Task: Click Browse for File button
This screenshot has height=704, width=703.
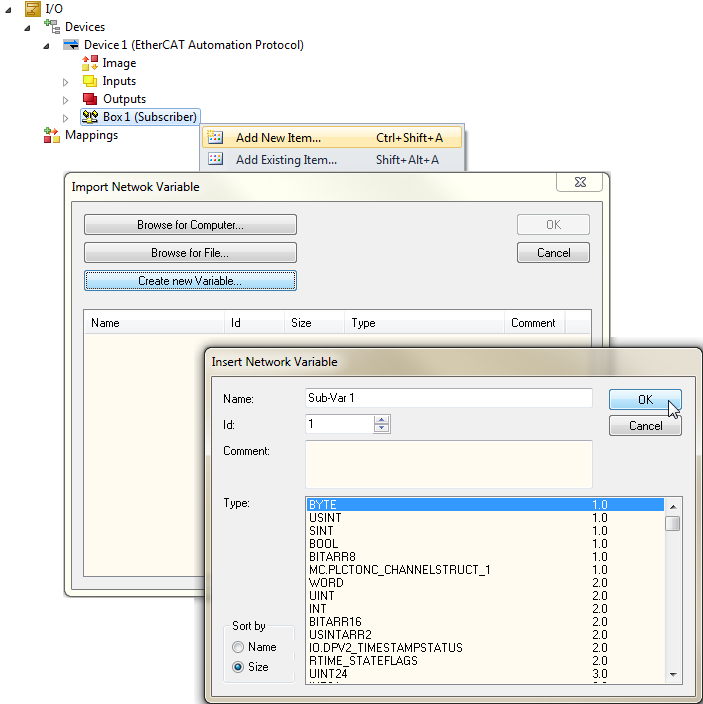Action: click(x=190, y=253)
